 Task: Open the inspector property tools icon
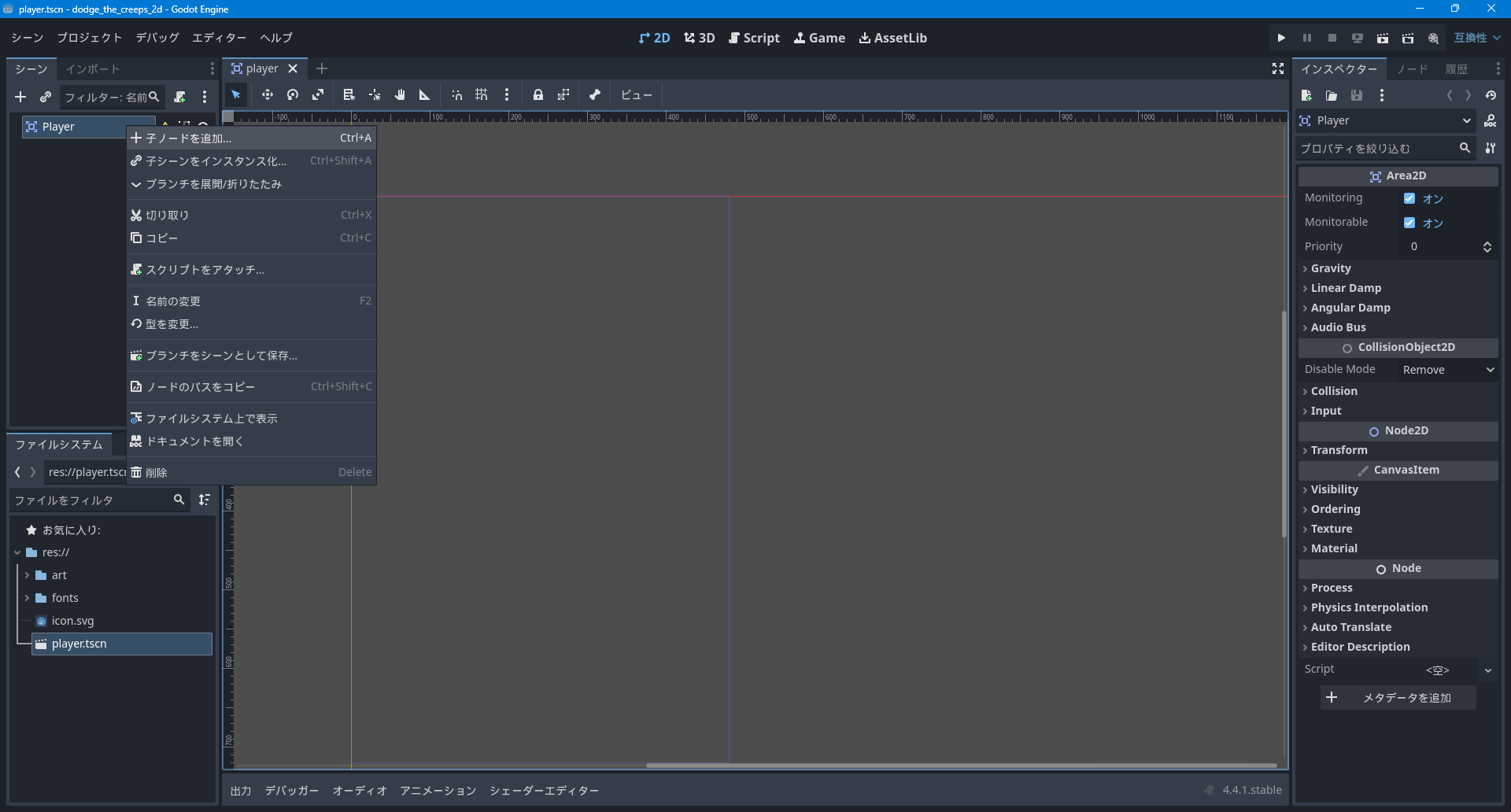[x=1491, y=148]
